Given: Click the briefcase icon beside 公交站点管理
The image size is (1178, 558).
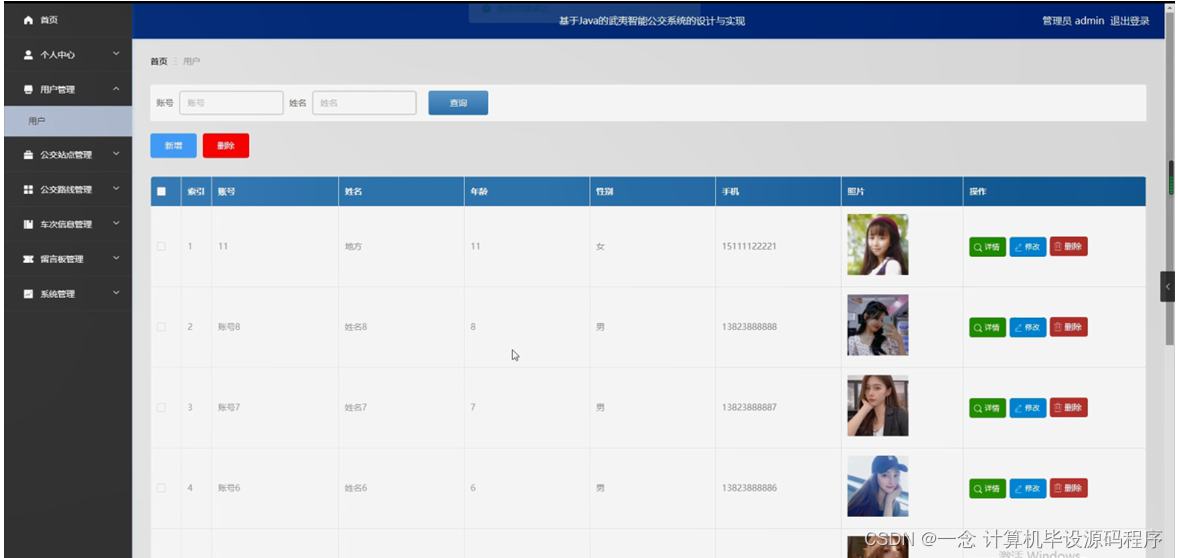Looking at the screenshot, I should coord(29,155).
